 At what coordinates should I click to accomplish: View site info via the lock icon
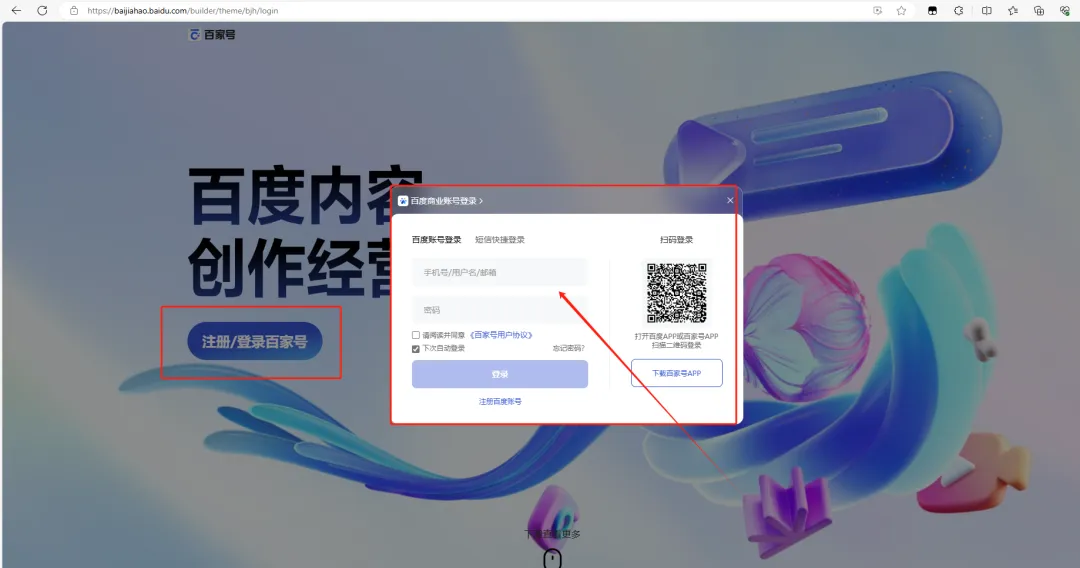tap(74, 10)
